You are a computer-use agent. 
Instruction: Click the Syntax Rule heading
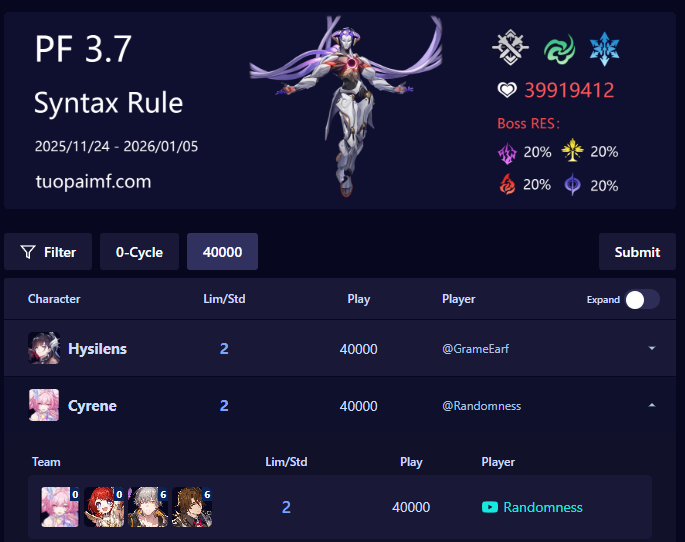[108, 103]
